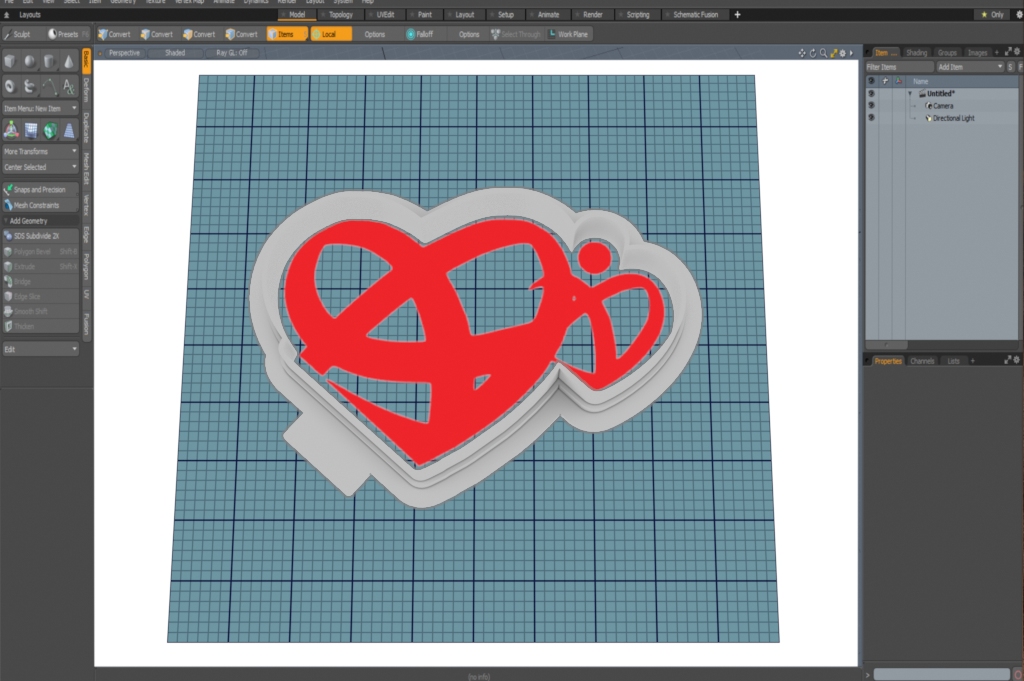The width and height of the screenshot is (1024, 681).
Task: Toggle the Only favorites button
Action: pyautogui.click(x=991, y=15)
